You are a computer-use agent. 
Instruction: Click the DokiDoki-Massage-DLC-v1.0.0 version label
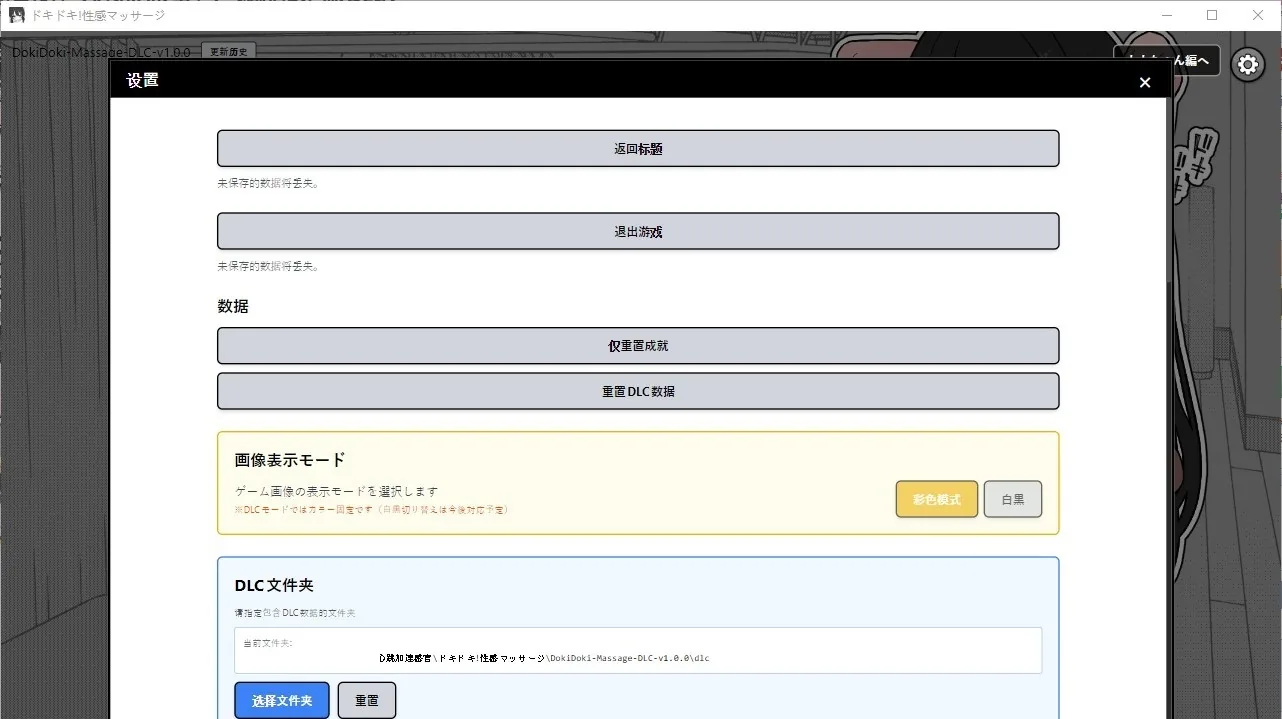101,52
